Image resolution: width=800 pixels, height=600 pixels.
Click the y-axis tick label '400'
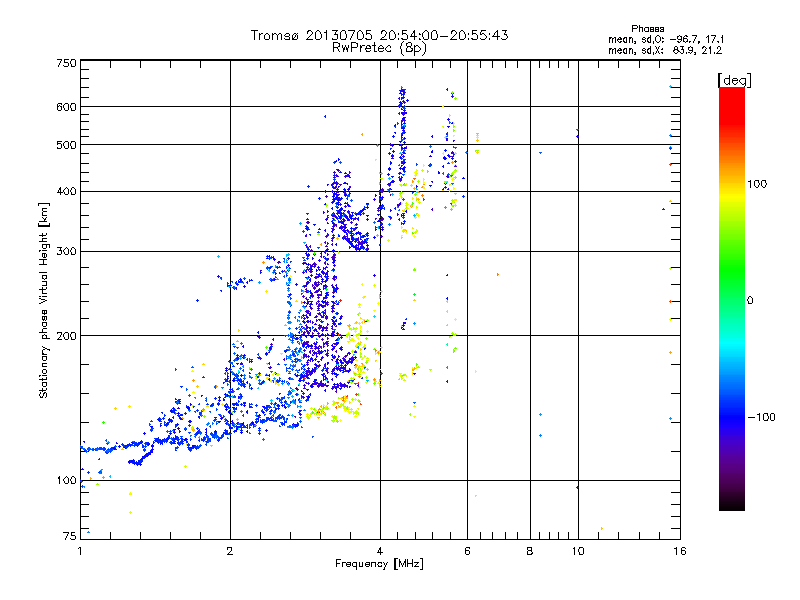click(x=66, y=192)
